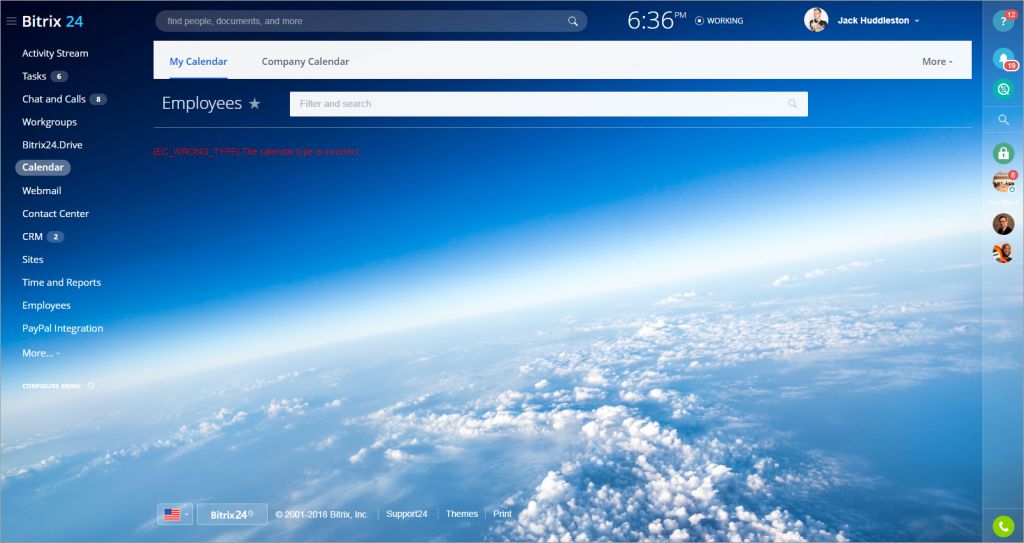Expand the More... item in left menu

pos(40,353)
